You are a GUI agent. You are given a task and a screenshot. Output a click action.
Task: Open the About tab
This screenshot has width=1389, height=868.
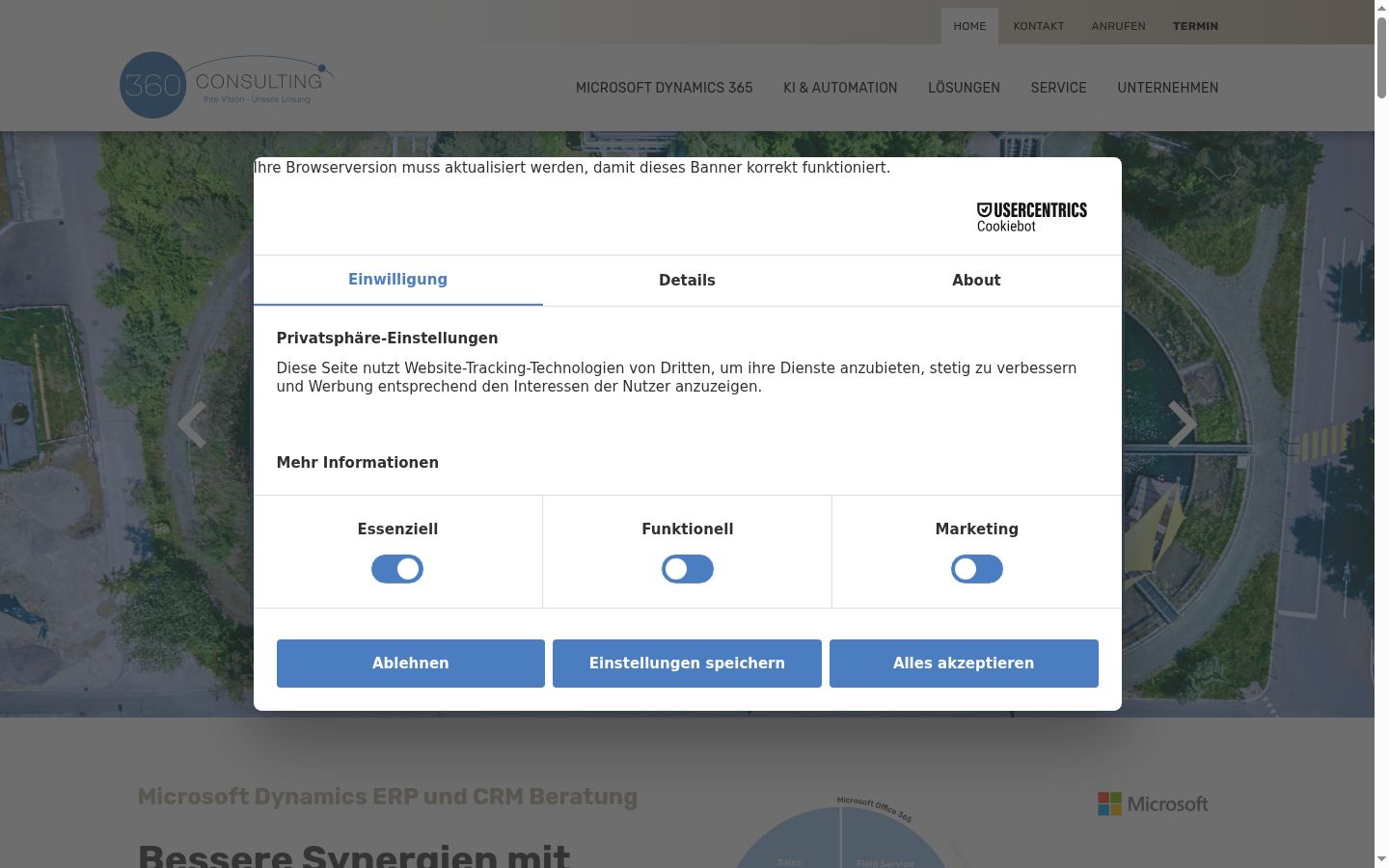coord(976,280)
